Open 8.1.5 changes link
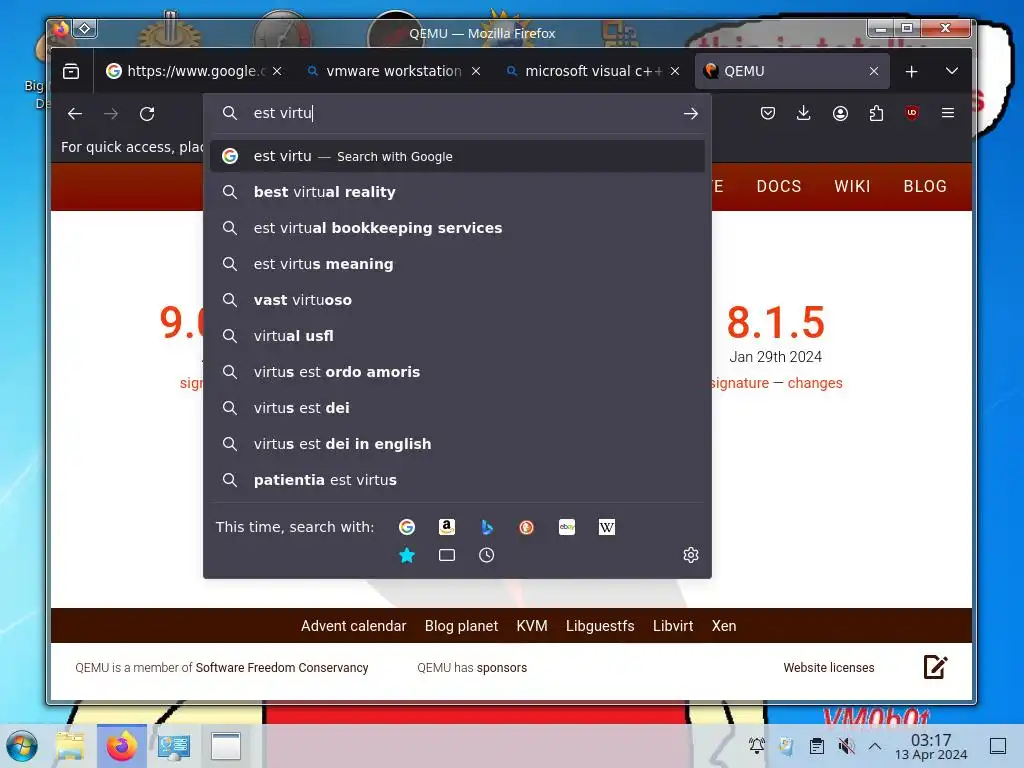The height and width of the screenshot is (768, 1024). coord(815,383)
